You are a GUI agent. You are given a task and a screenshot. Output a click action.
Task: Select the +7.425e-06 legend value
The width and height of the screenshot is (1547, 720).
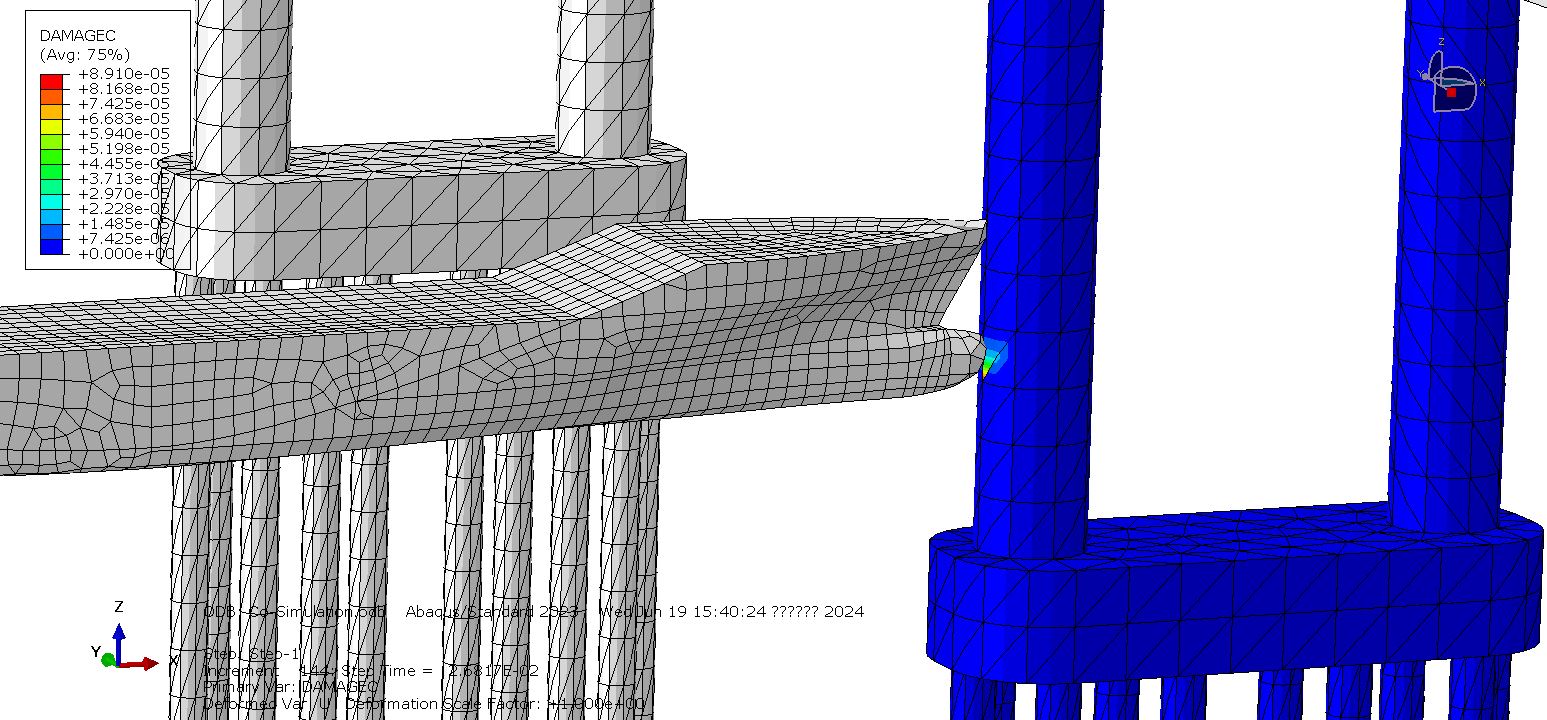click(123, 239)
